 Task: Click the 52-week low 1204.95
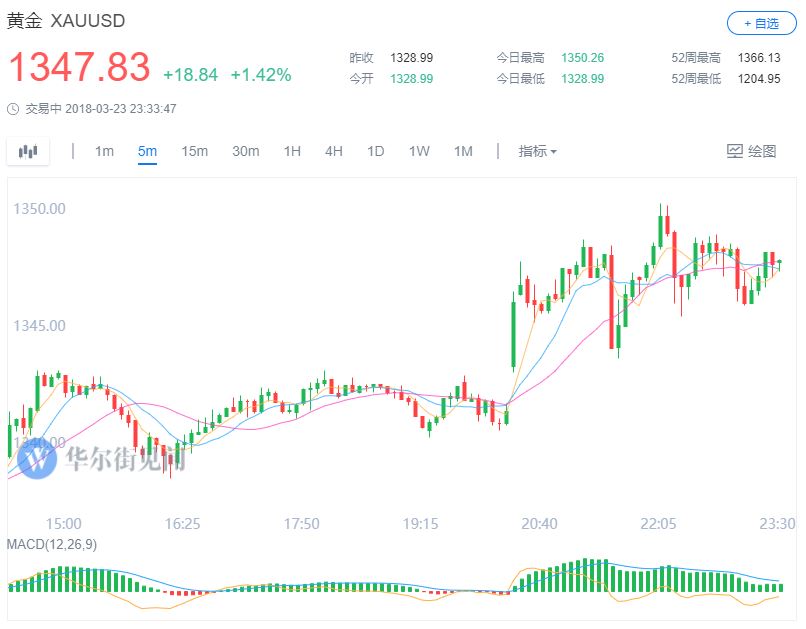[759, 79]
